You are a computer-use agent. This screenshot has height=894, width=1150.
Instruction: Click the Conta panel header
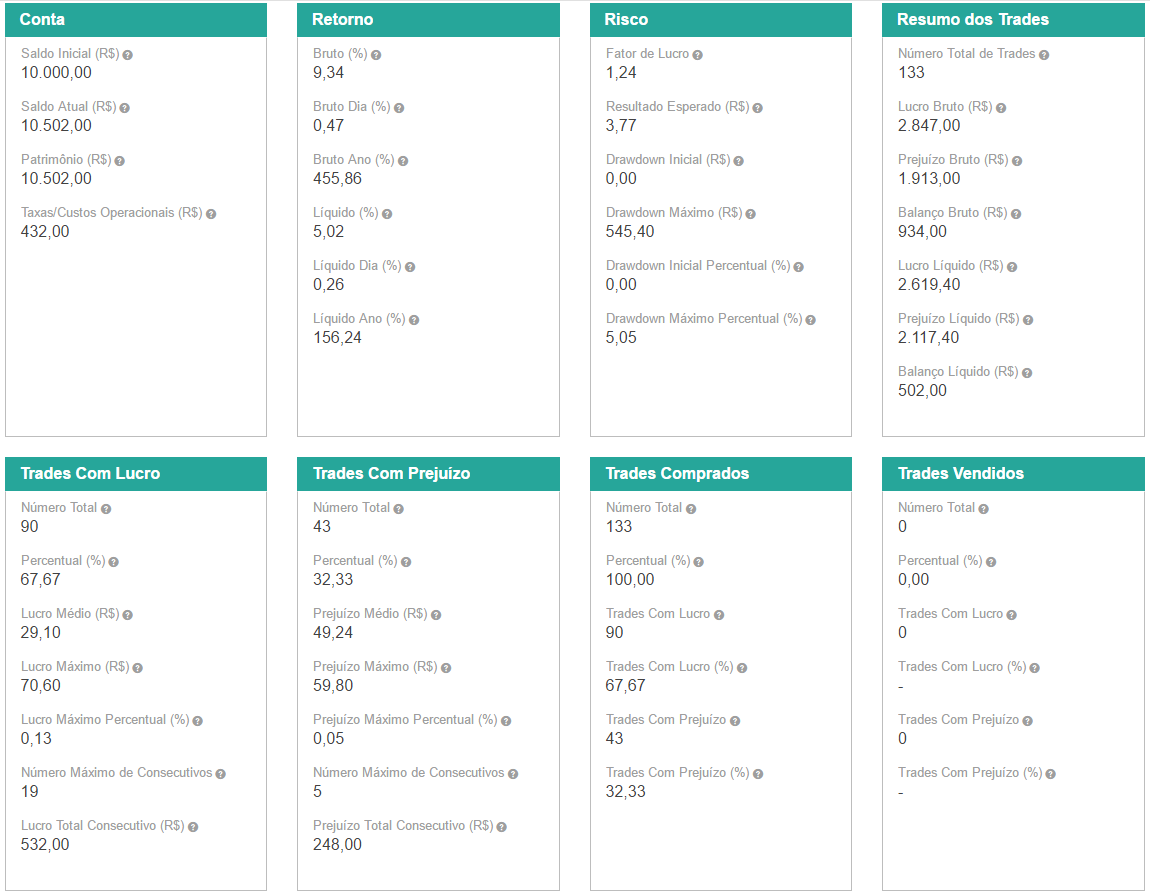(136, 20)
